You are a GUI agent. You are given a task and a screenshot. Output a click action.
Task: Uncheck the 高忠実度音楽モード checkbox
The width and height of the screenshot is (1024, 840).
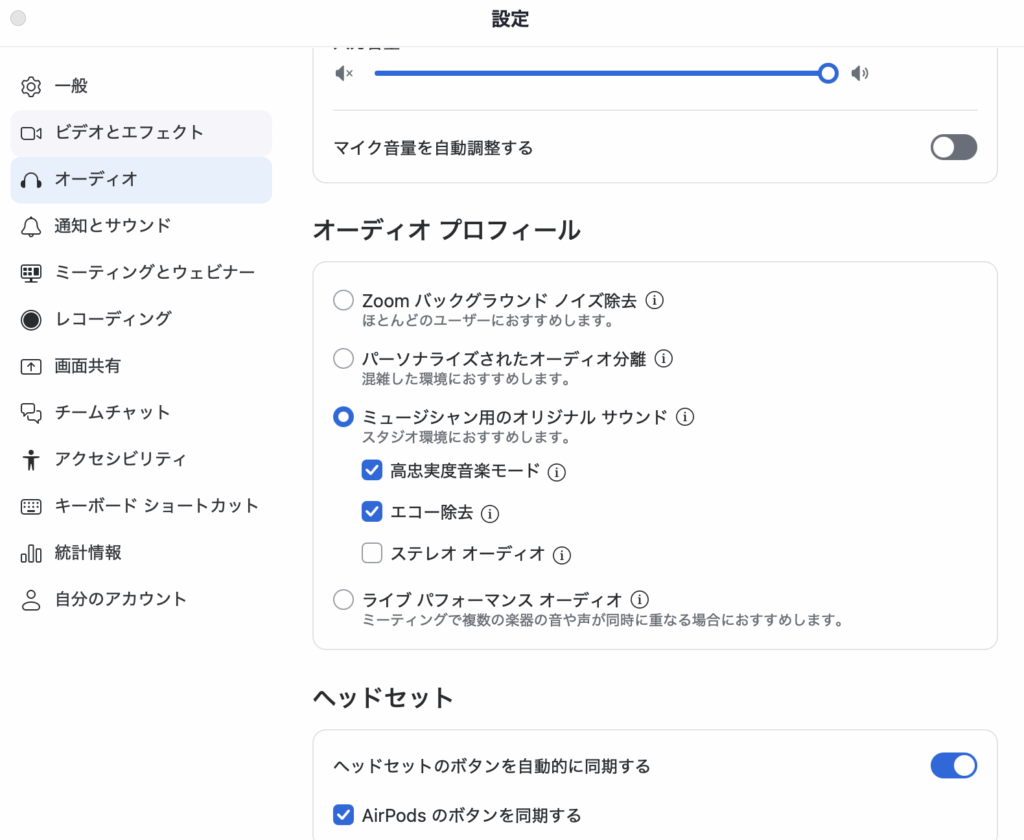point(372,470)
